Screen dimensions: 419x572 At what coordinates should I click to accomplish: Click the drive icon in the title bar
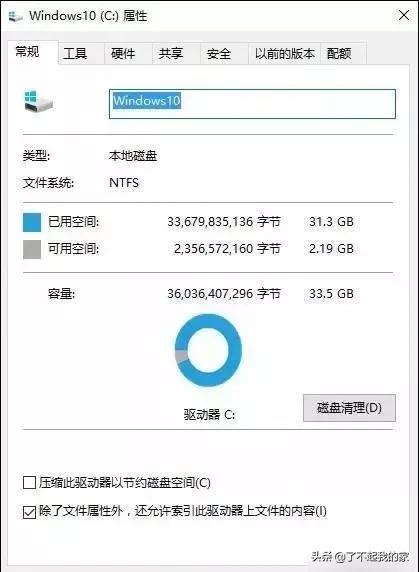click(x=16, y=16)
